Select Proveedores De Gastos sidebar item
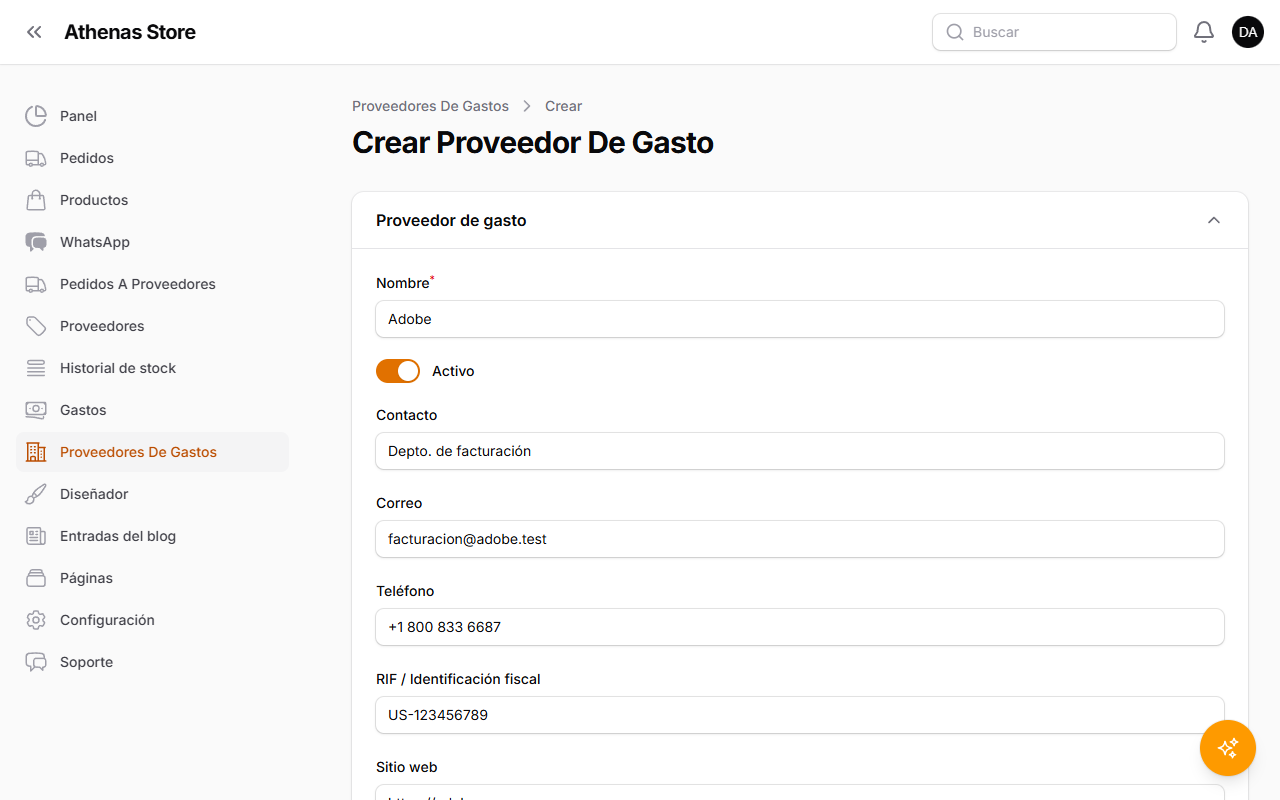The image size is (1280, 800). coord(152,452)
